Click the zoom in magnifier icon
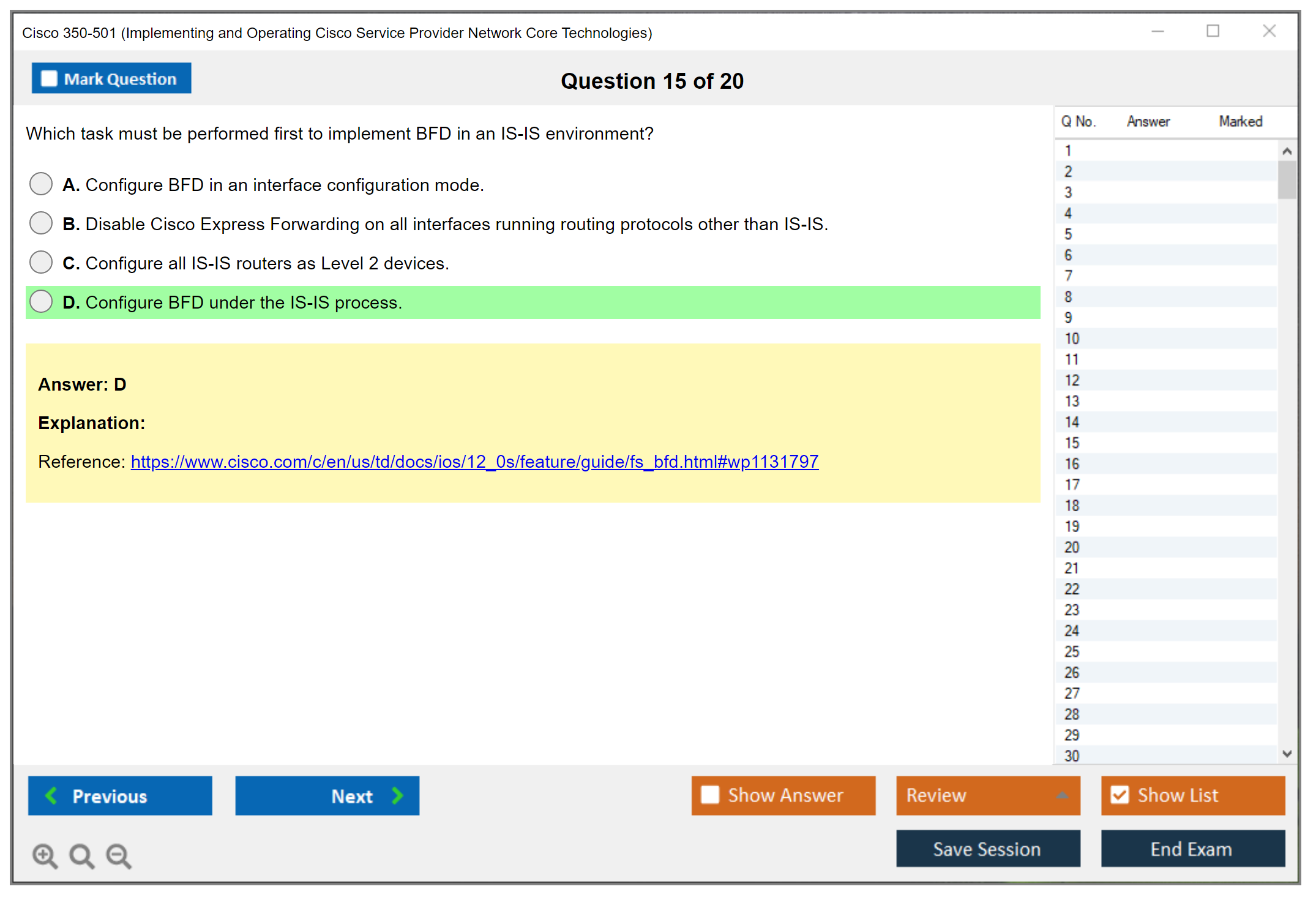Image resolution: width=1316 pixels, height=900 pixels. point(44,855)
